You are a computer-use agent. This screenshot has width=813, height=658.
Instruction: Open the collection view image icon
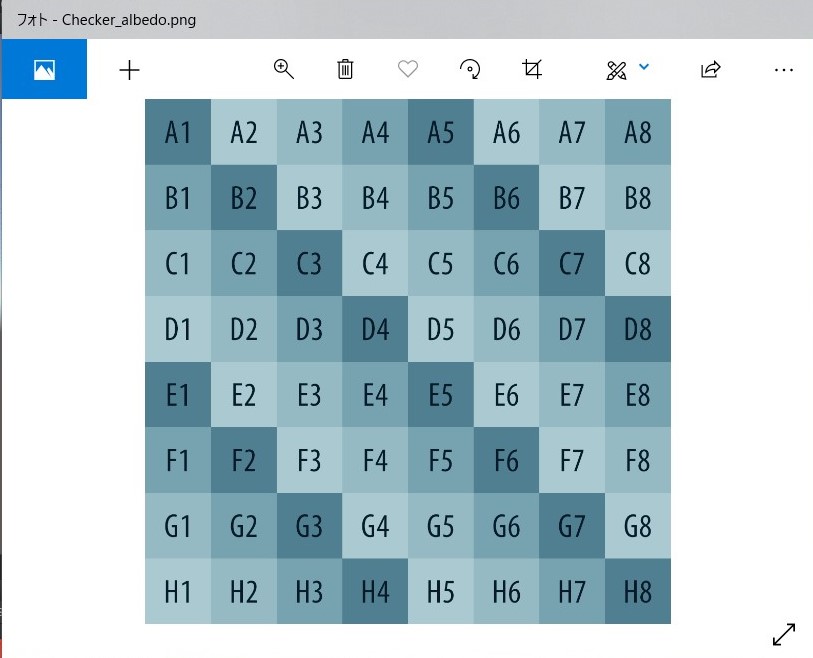point(44,69)
